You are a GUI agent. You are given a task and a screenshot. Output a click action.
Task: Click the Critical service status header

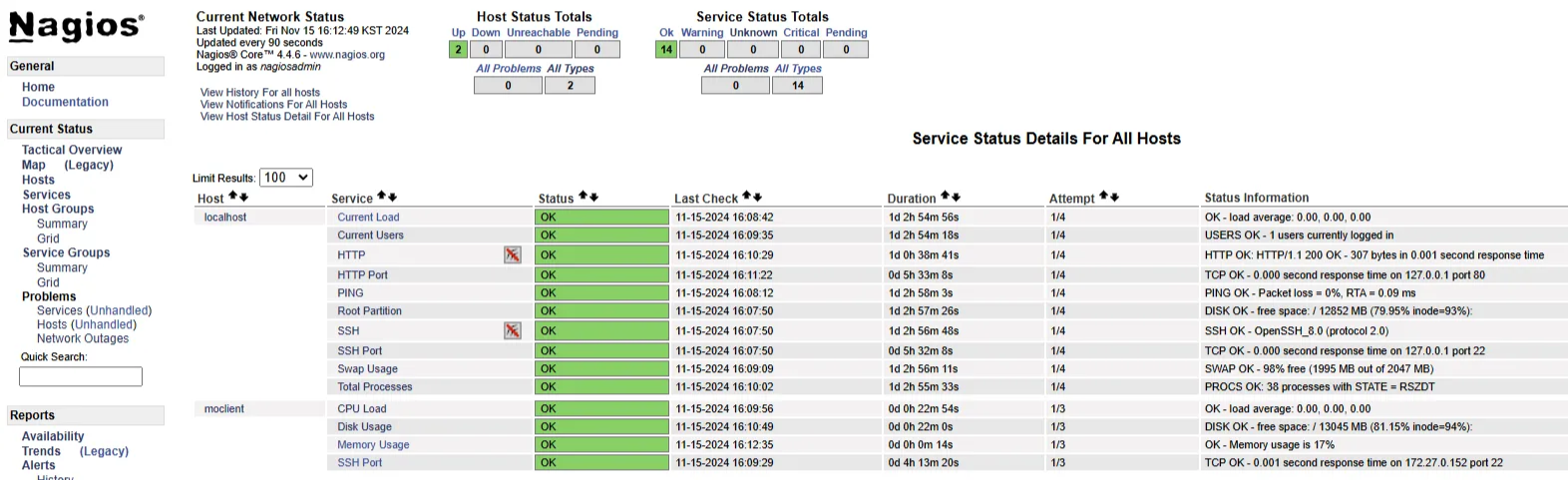pyautogui.click(x=801, y=33)
